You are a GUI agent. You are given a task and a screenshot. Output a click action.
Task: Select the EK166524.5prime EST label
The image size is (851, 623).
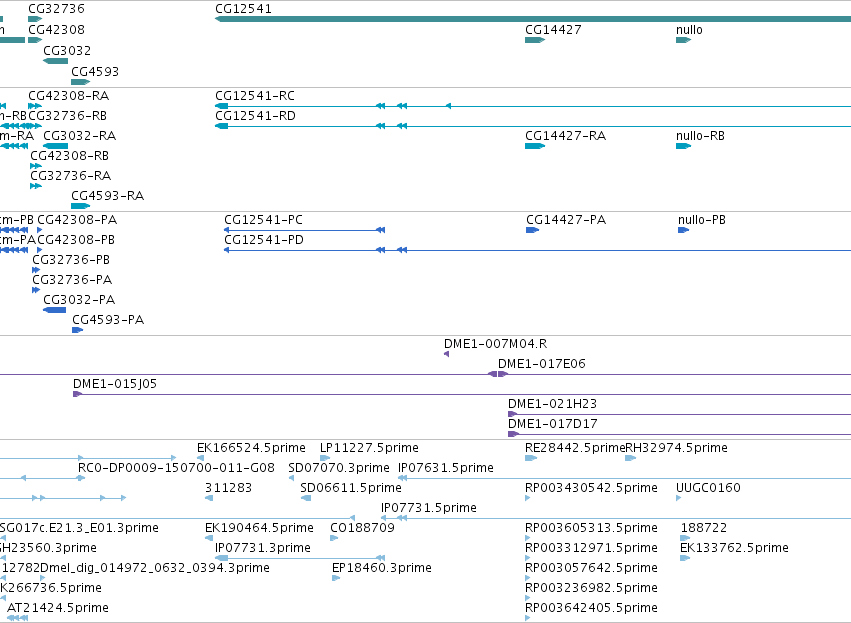pos(251,448)
